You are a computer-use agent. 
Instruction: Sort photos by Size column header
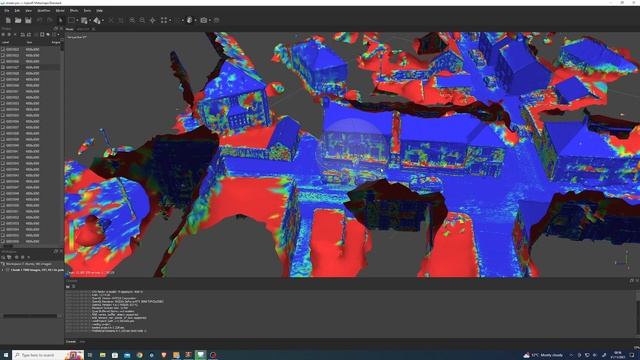coord(29,42)
